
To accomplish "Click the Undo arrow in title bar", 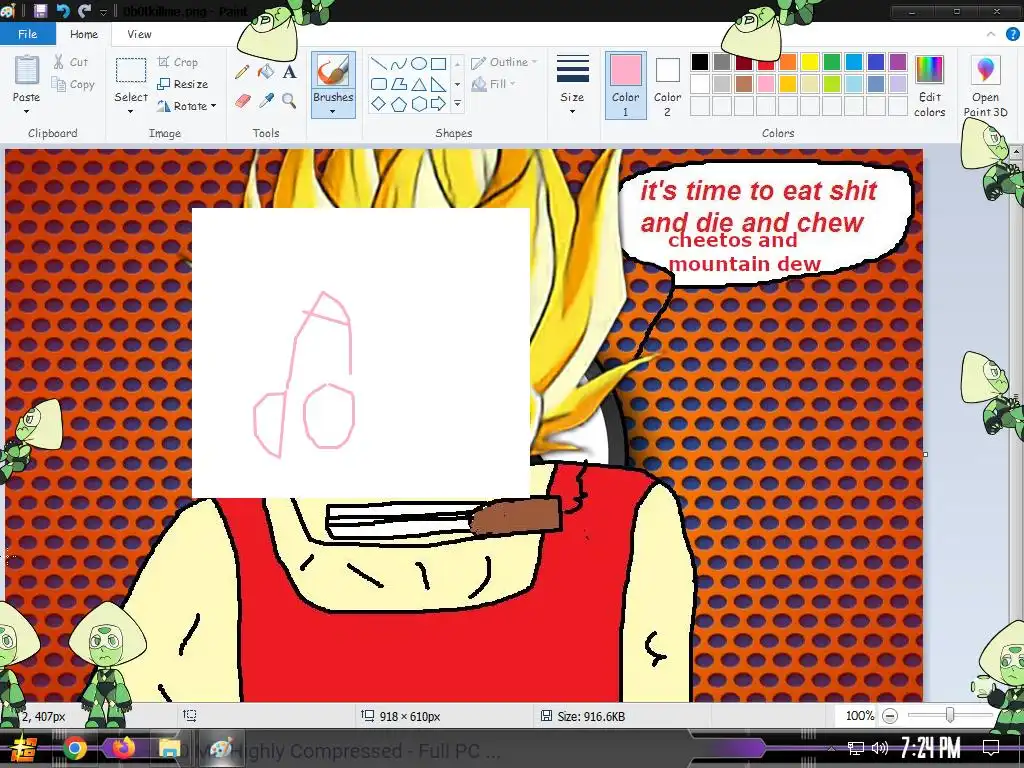I will point(63,11).
